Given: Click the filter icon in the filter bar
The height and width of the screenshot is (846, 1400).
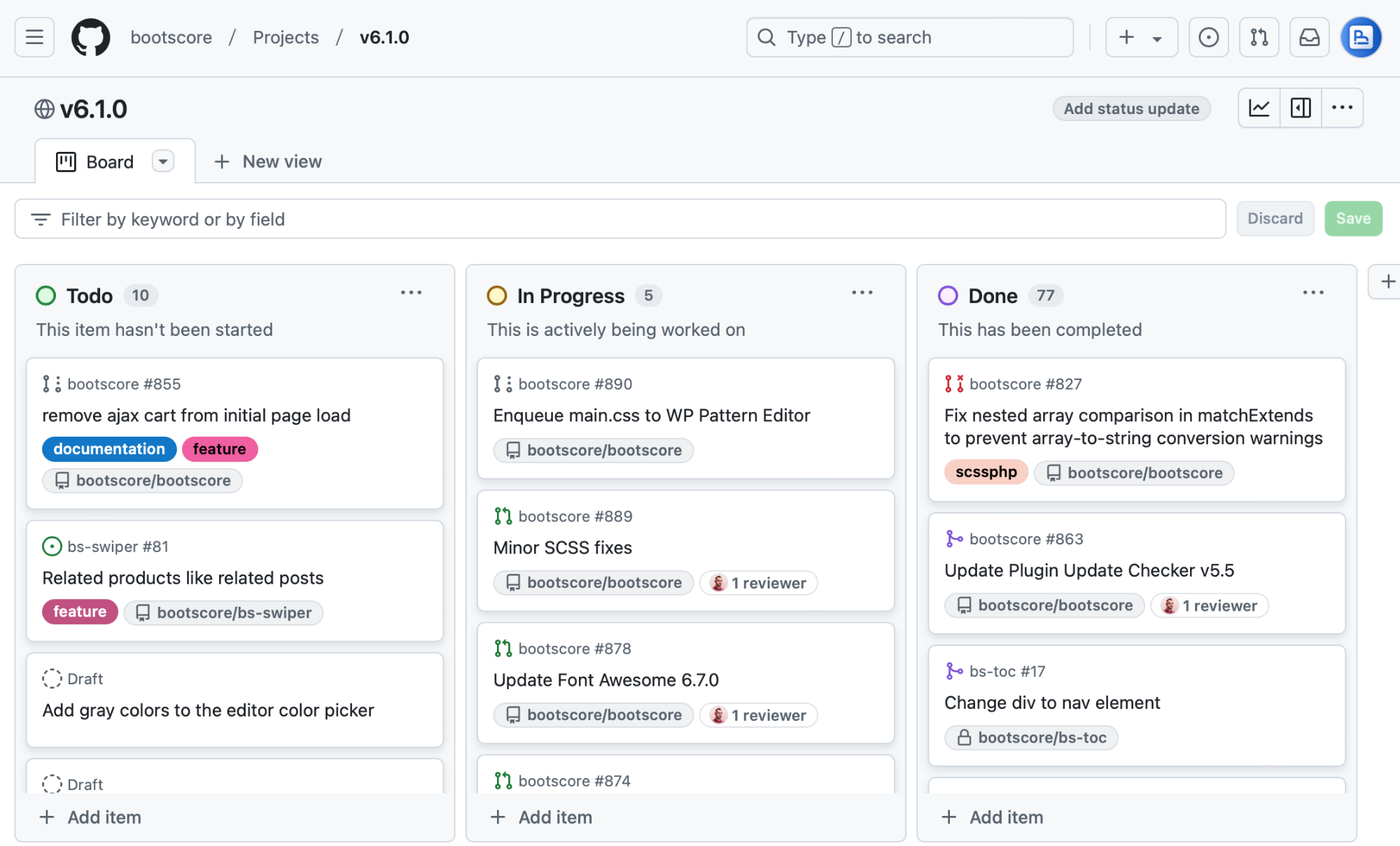Looking at the screenshot, I should pos(41,219).
